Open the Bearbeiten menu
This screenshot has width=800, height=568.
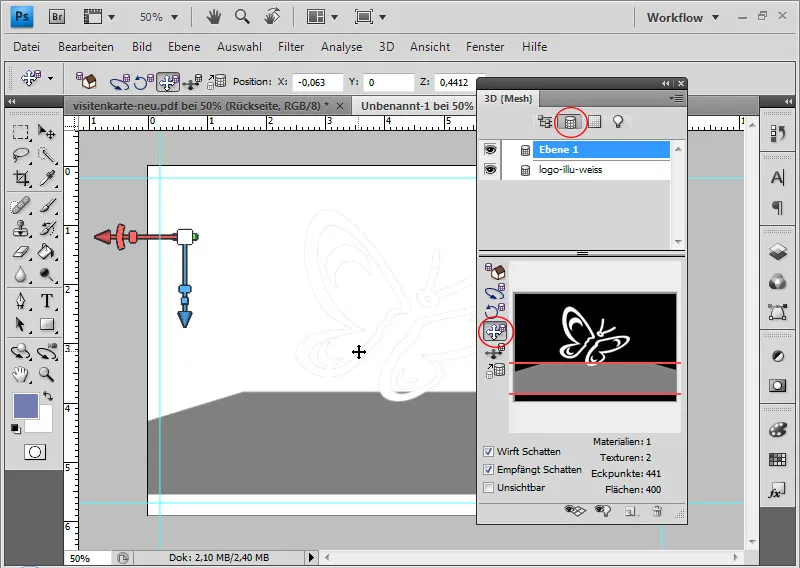(x=86, y=47)
